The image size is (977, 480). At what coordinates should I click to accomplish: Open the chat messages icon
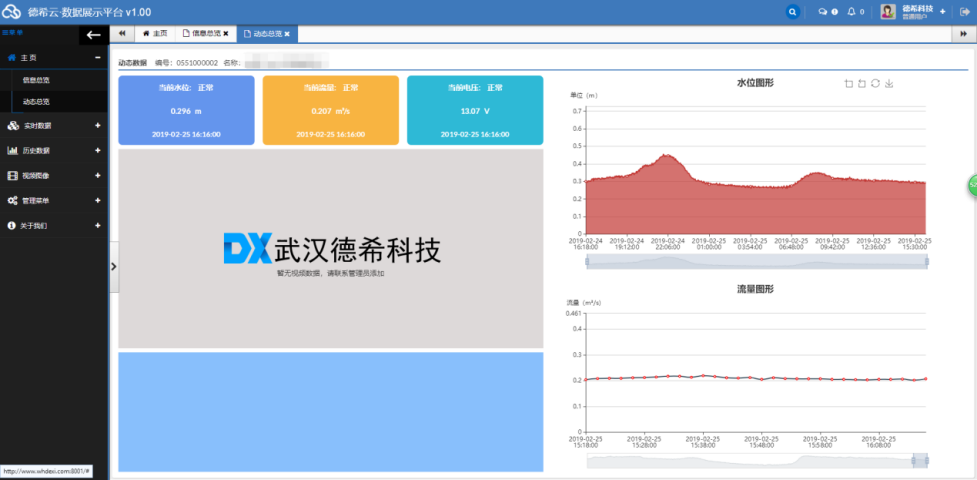click(825, 12)
